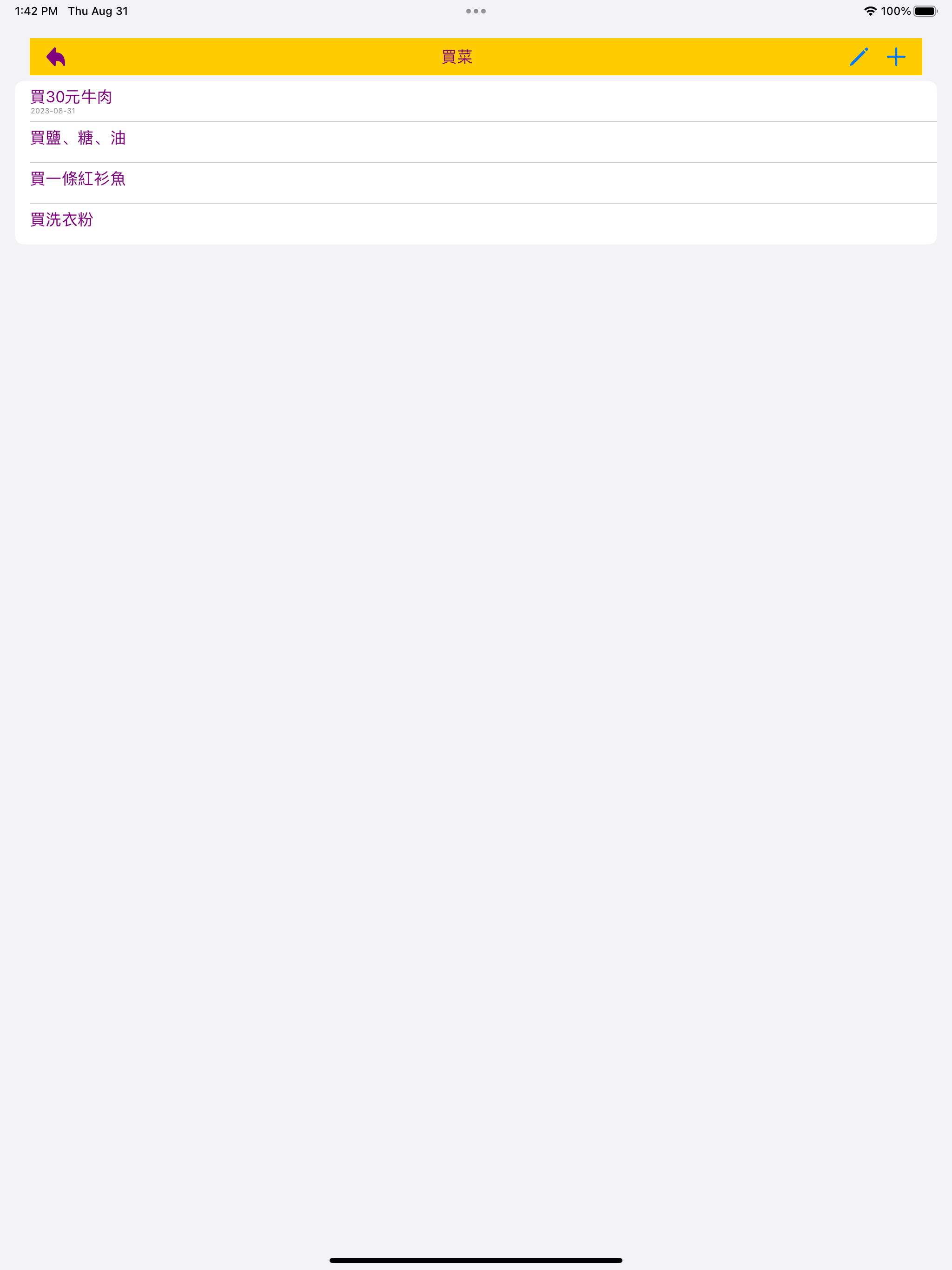Select the 買一條紅衫魚 item
Image resolution: width=952 pixels, height=1270 pixels.
click(x=476, y=183)
